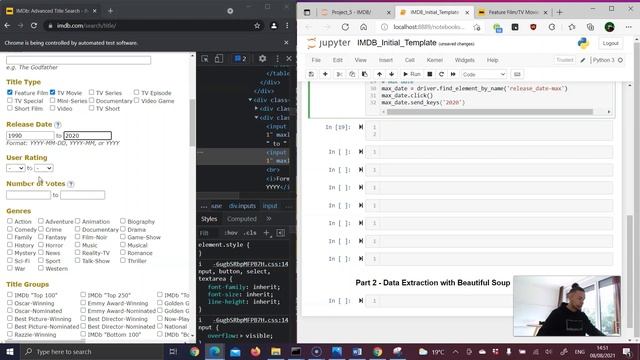Close the DevTools panel
Screen dimensions: 640x360
click(x=289, y=59)
